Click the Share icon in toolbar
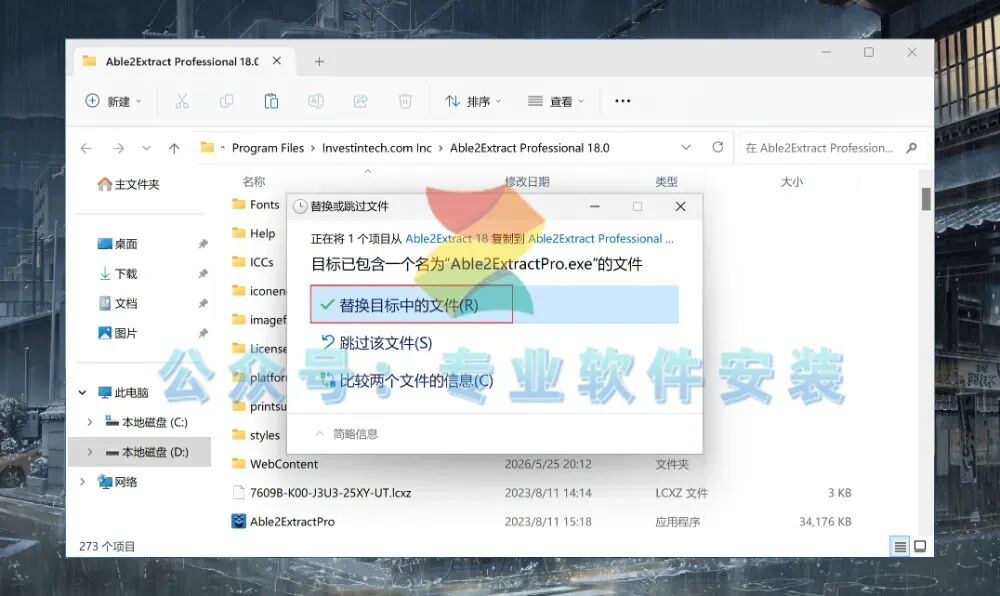The height and width of the screenshot is (596, 1000). click(x=360, y=101)
